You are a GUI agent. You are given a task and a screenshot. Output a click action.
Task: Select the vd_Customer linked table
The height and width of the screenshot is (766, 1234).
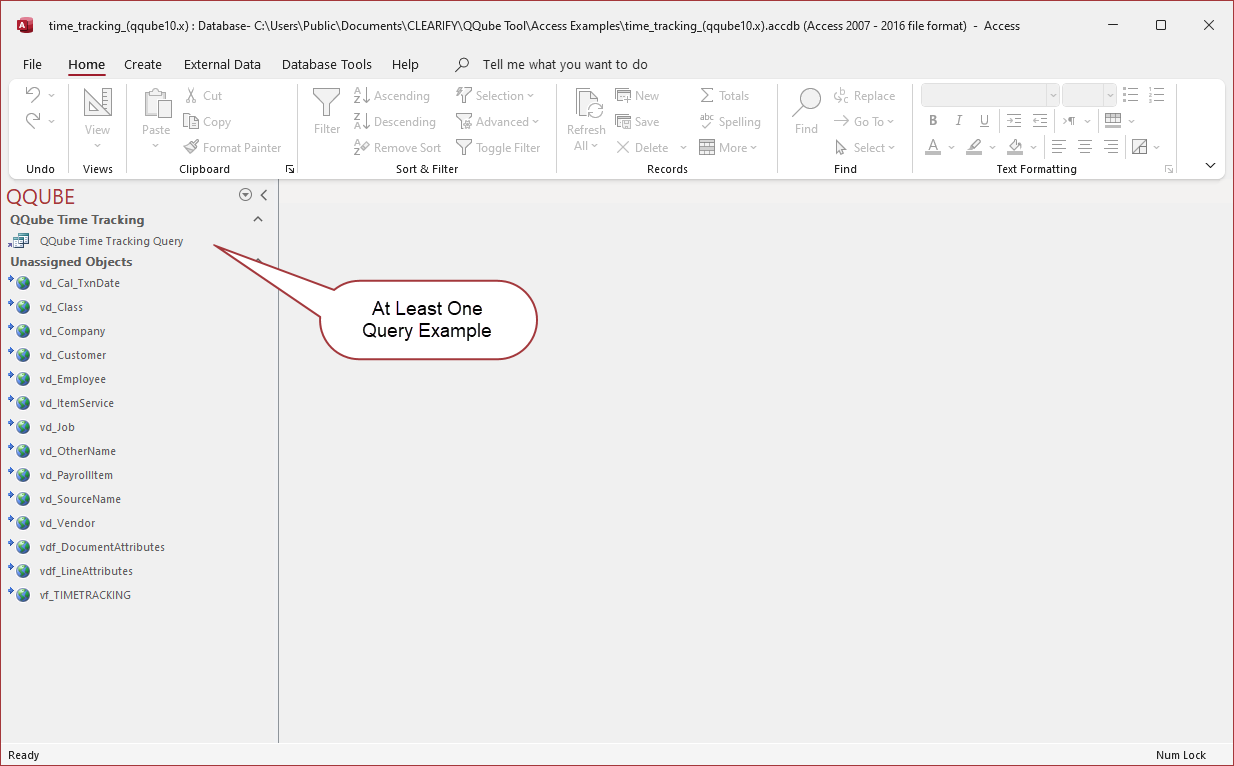[73, 355]
